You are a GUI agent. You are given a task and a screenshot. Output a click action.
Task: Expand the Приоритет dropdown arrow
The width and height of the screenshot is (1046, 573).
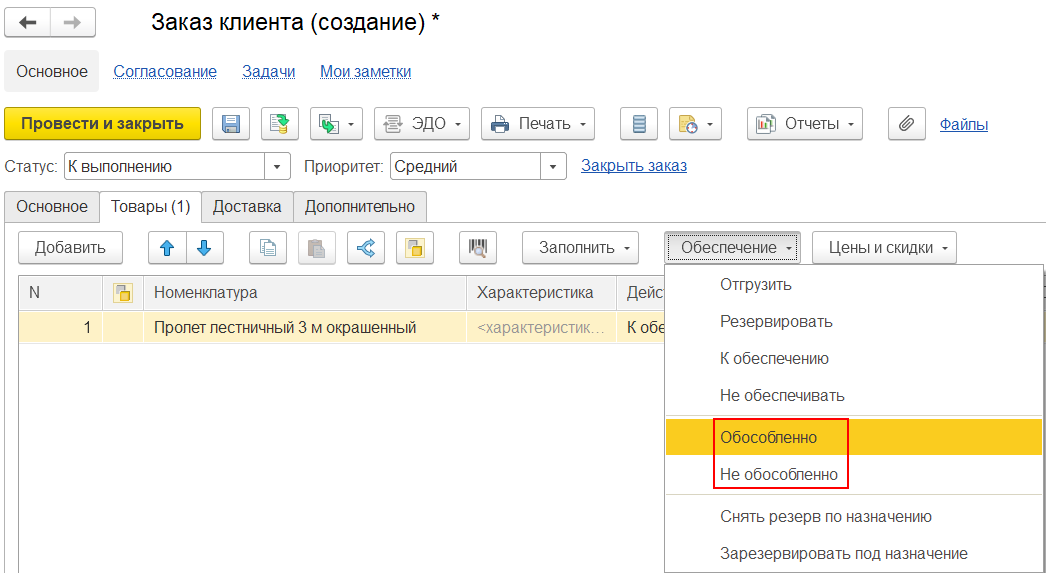coord(553,167)
